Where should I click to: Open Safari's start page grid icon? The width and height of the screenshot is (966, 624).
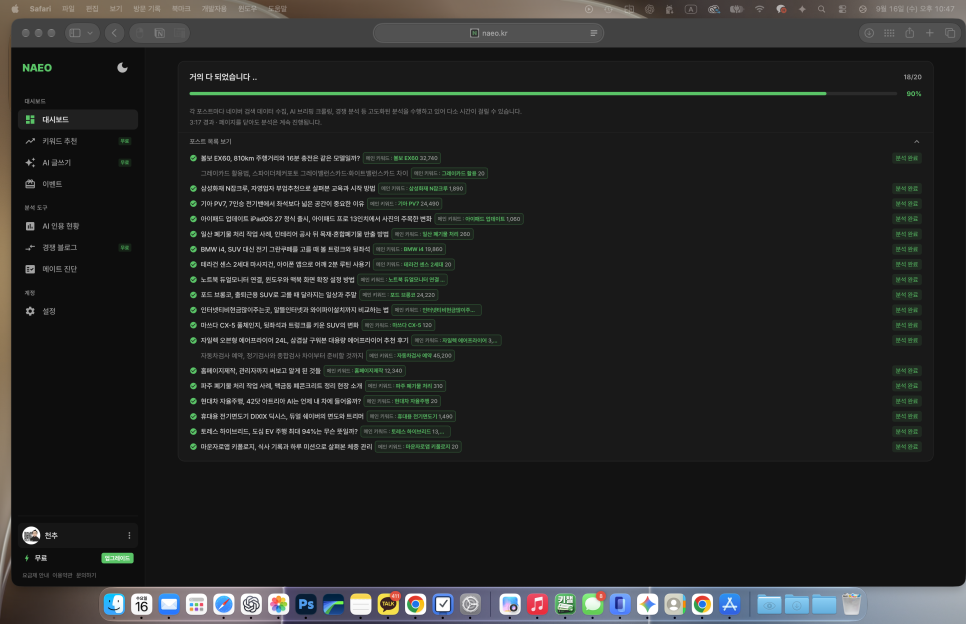pos(889,33)
